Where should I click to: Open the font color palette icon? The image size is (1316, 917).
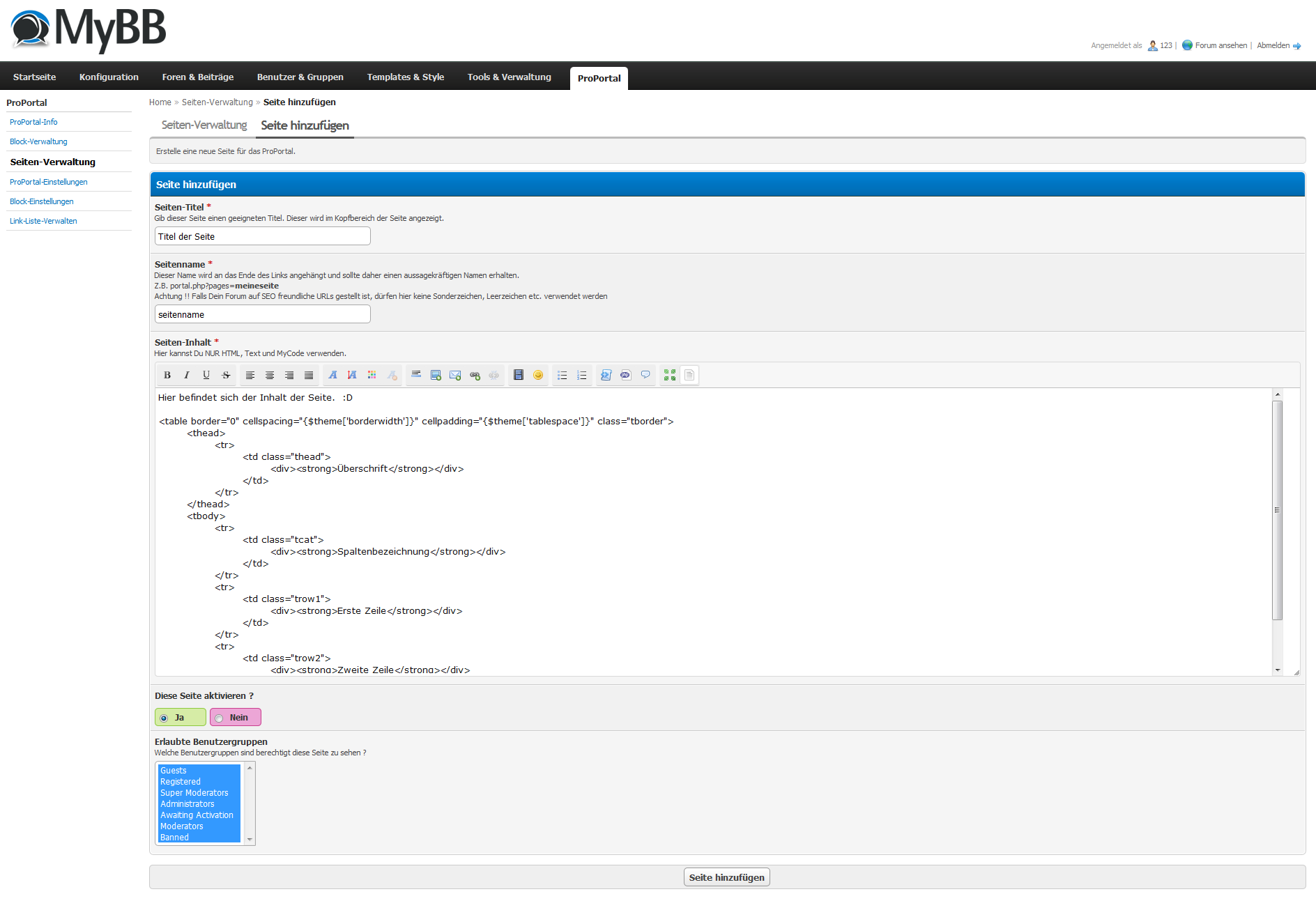point(372,375)
